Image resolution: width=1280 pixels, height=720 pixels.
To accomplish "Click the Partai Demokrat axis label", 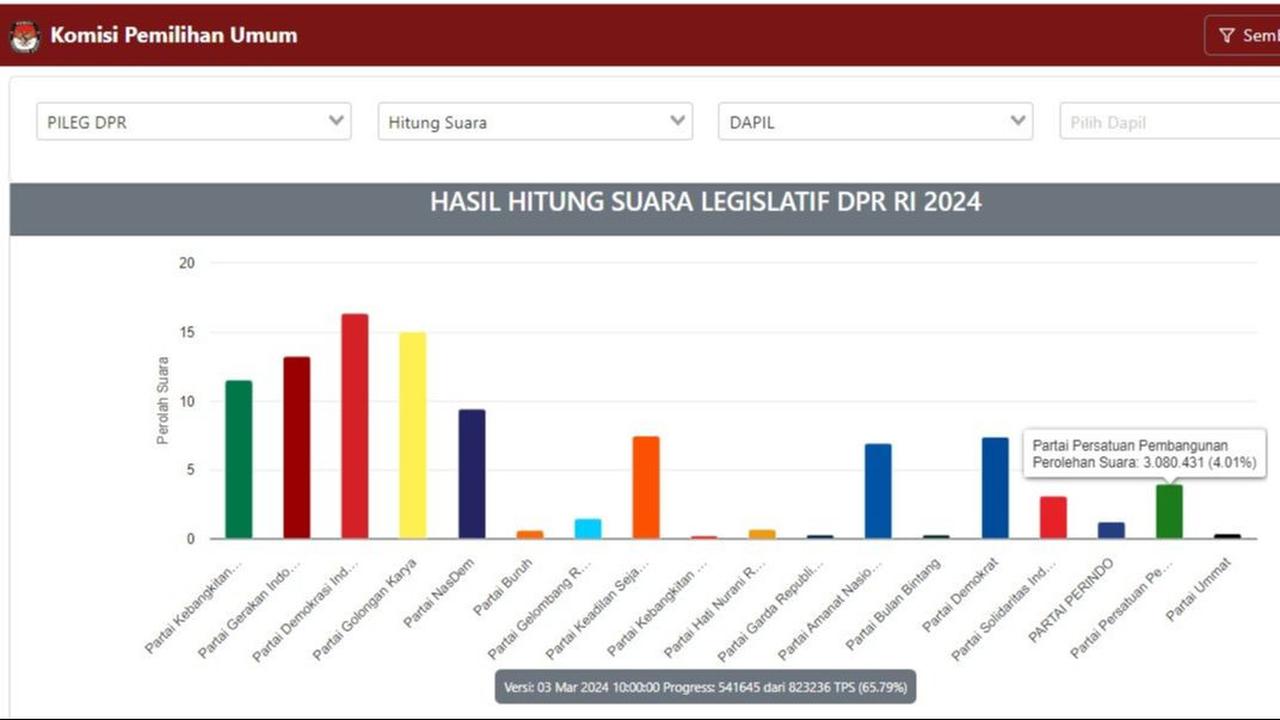I will (960, 594).
